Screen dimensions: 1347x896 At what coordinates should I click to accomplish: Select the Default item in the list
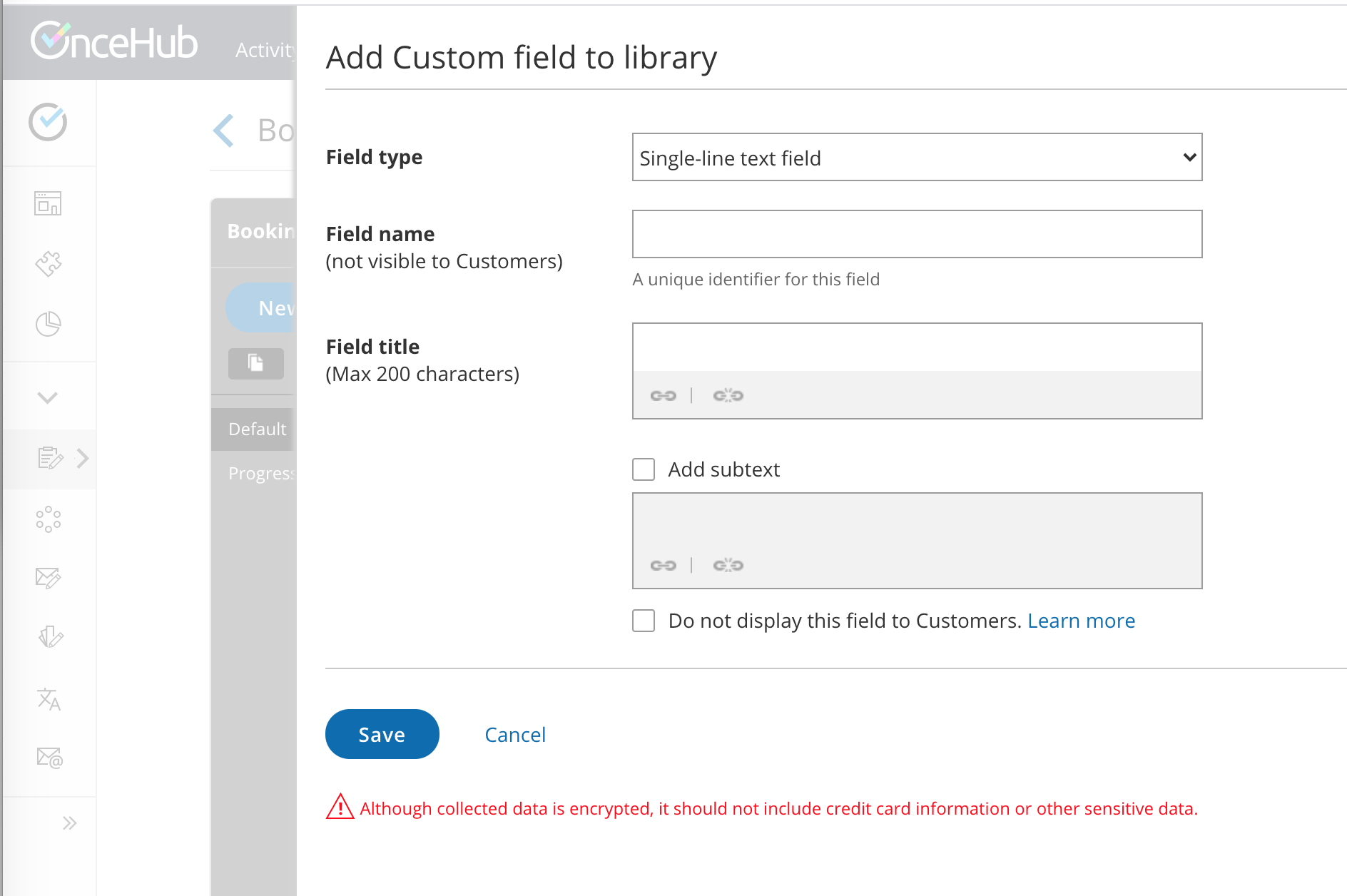tap(257, 429)
